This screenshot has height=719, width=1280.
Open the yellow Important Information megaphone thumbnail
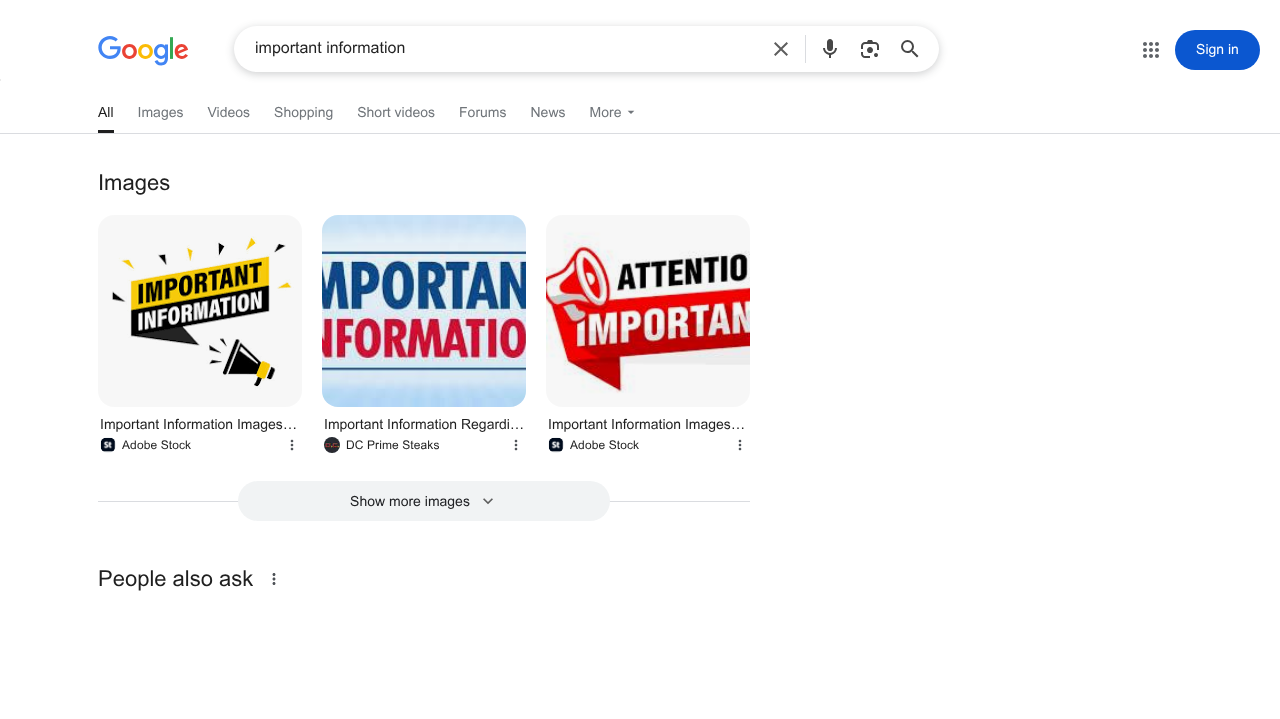coord(200,311)
